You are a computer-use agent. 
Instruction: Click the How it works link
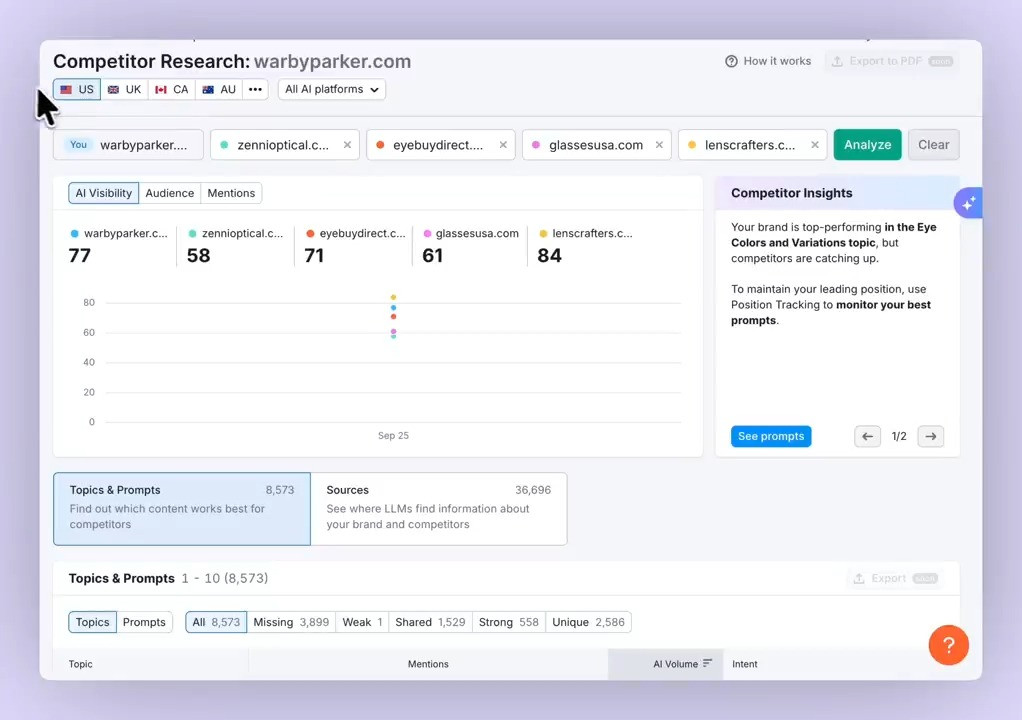pyautogui.click(x=768, y=61)
